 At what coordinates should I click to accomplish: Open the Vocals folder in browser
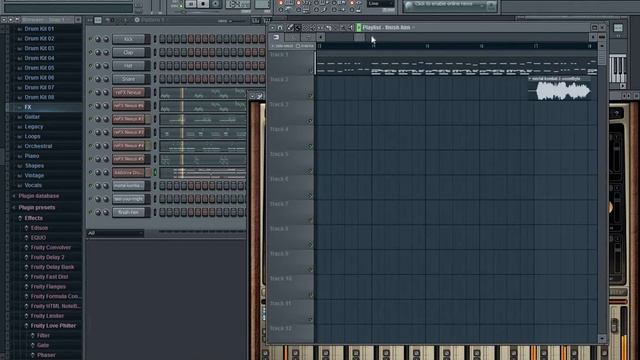33,185
